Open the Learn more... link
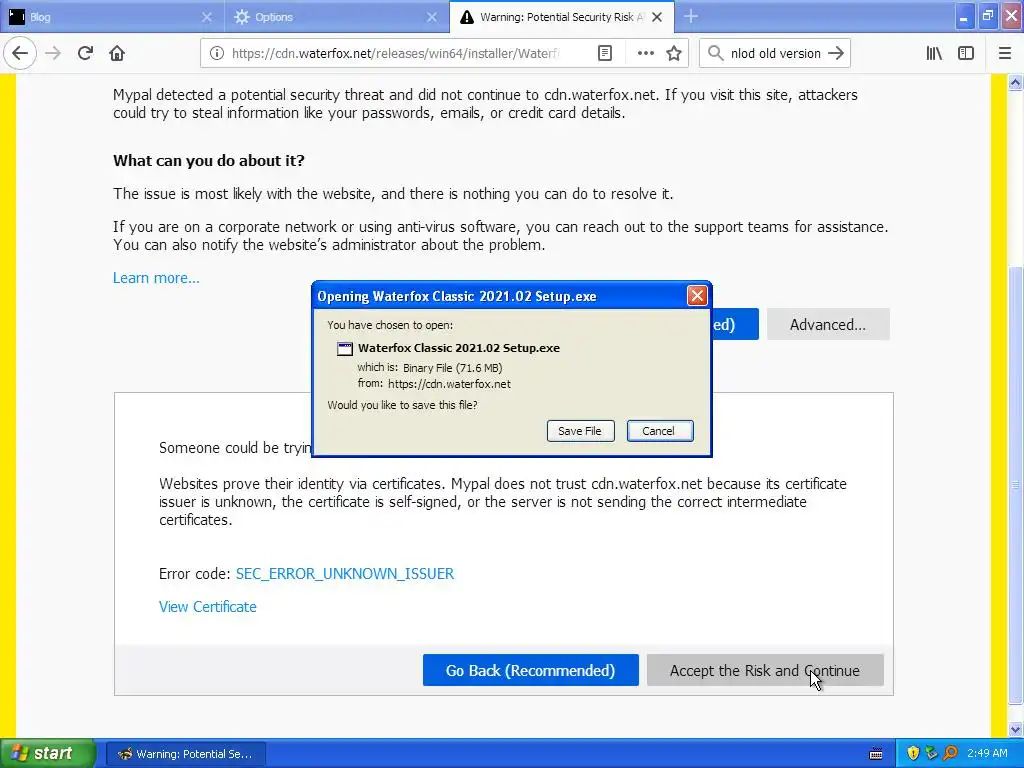The height and width of the screenshot is (768, 1024). (x=156, y=278)
